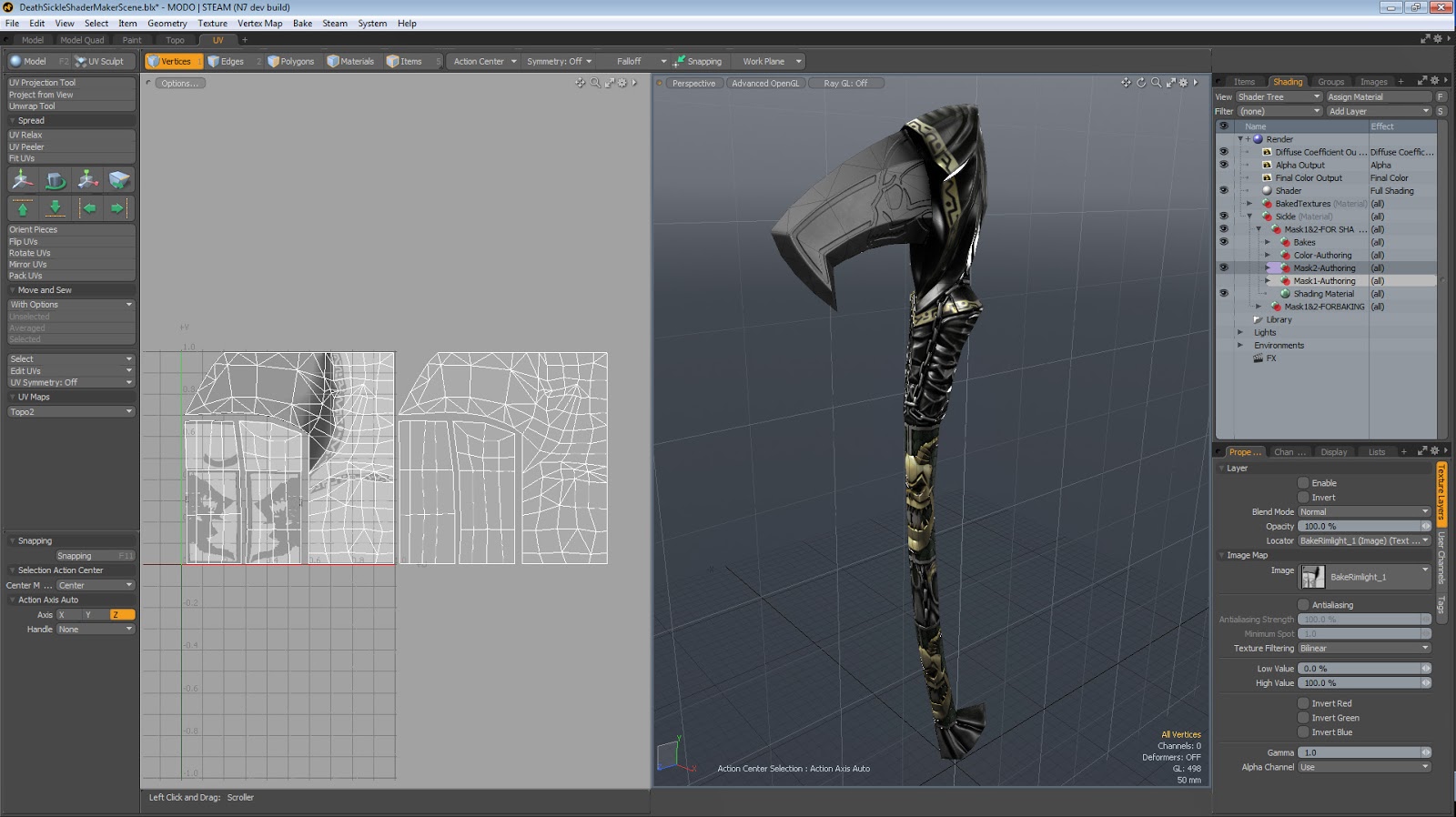The image size is (1456, 817).
Task: Enable the Antialiasing checkbox
Action: coord(1303,605)
